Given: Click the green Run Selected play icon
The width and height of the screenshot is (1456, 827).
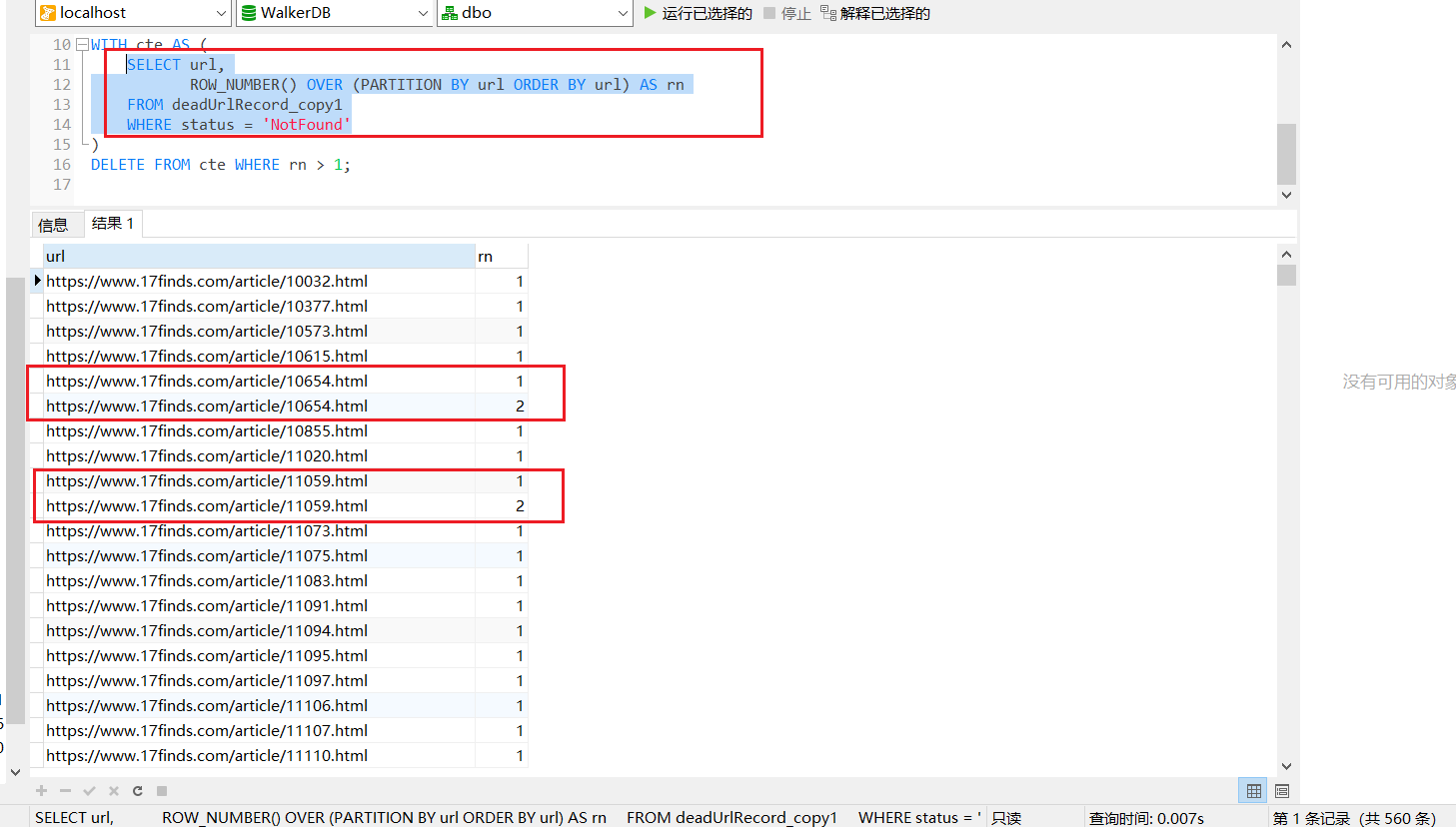Looking at the screenshot, I should point(651,13).
